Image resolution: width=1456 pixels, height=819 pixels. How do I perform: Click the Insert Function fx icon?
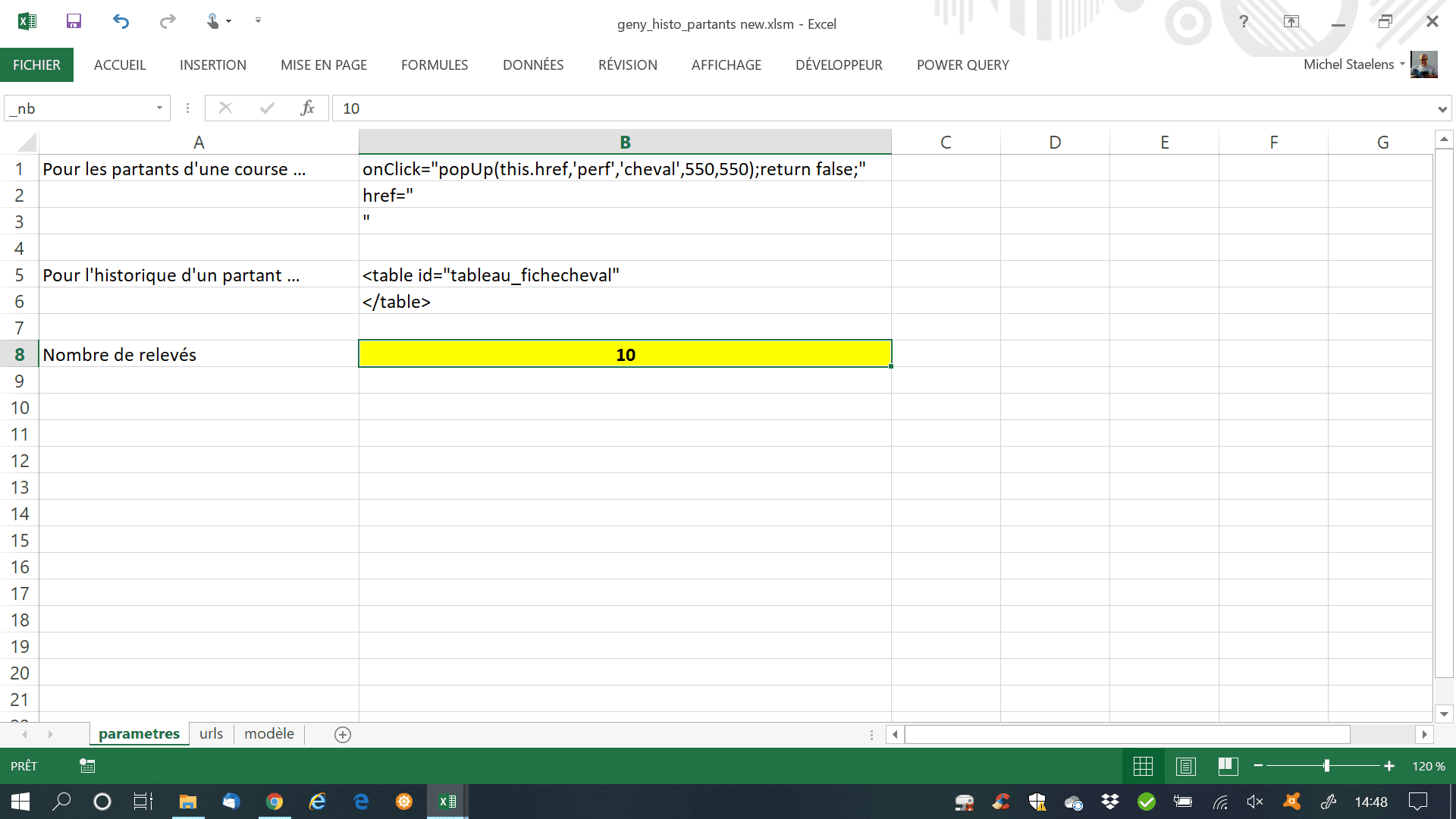(307, 108)
